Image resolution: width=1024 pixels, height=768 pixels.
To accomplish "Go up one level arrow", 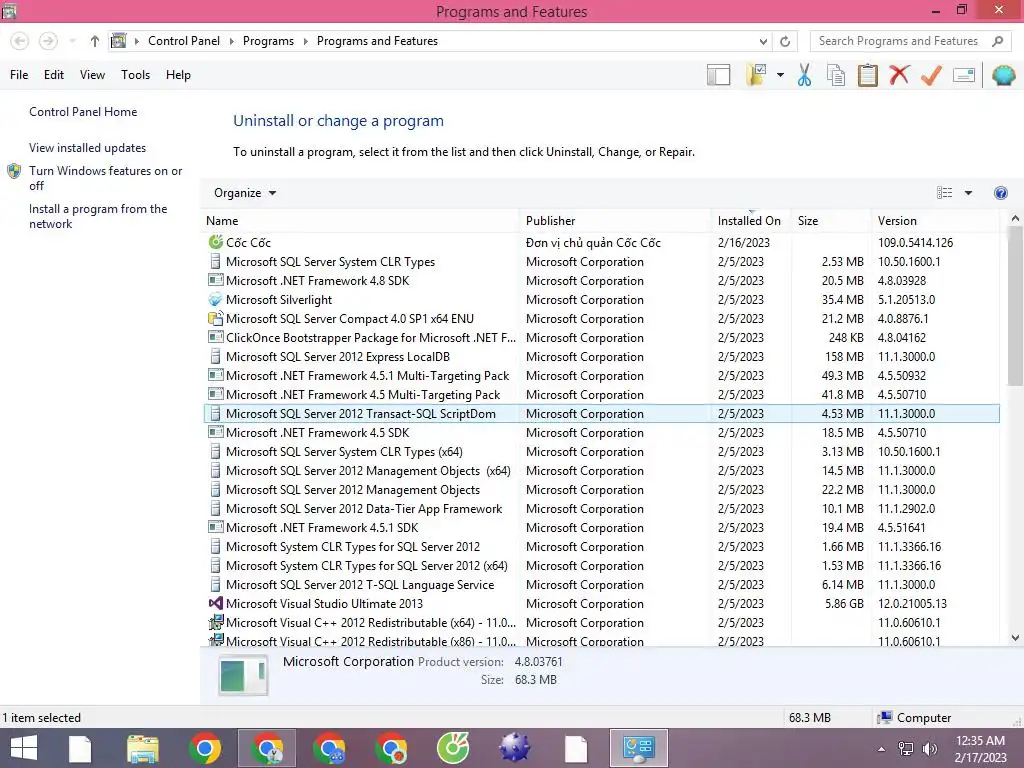I will point(95,41).
